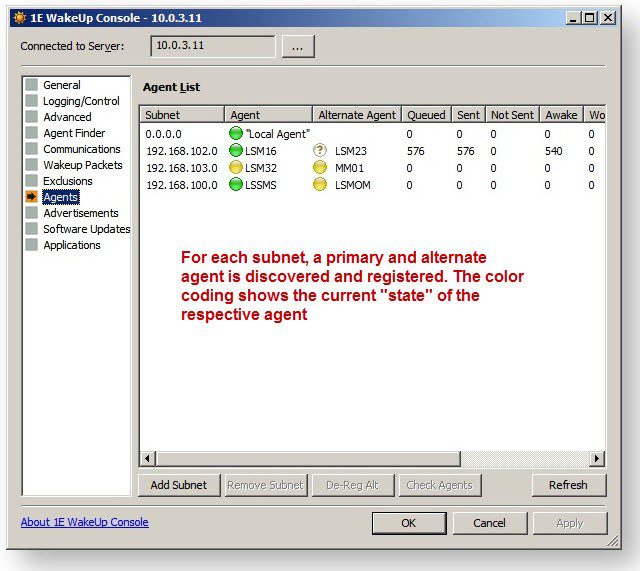
Task: Refresh the agent list
Action: coord(569,485)
